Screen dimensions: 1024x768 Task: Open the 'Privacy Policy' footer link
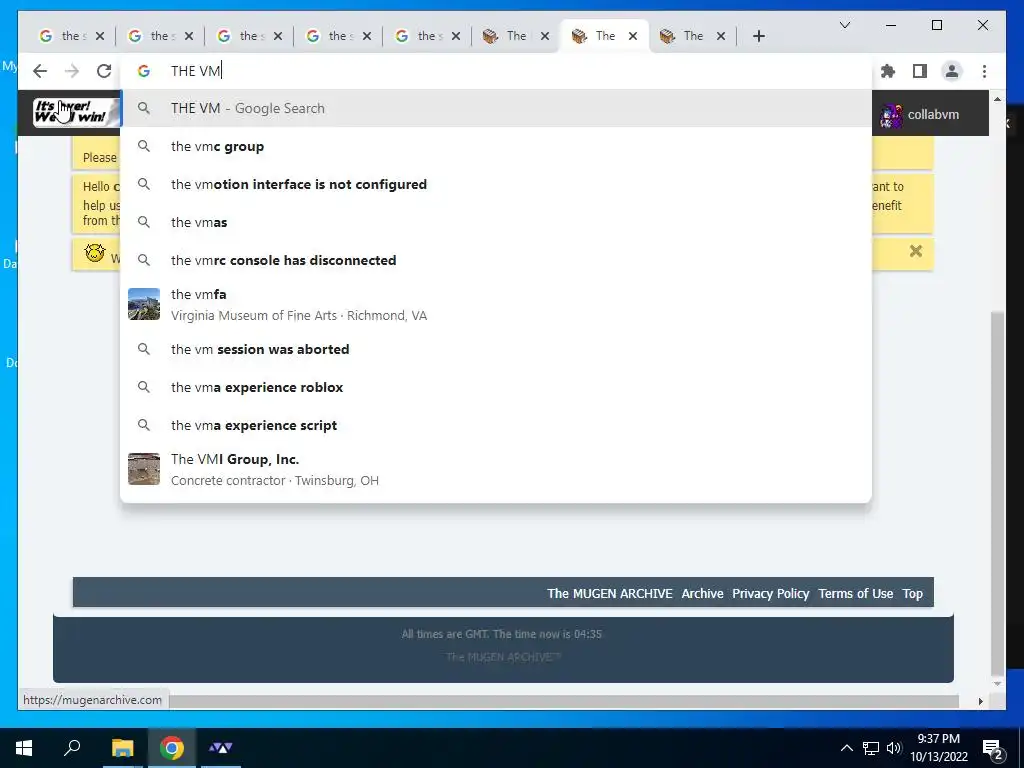coord(771,594)
